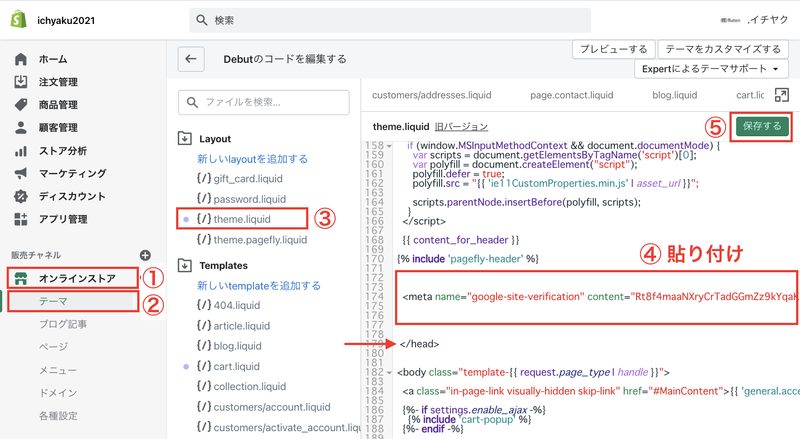Open 旧バージョン link
Screen dimensions: 800x439
(x=461, y=127)
